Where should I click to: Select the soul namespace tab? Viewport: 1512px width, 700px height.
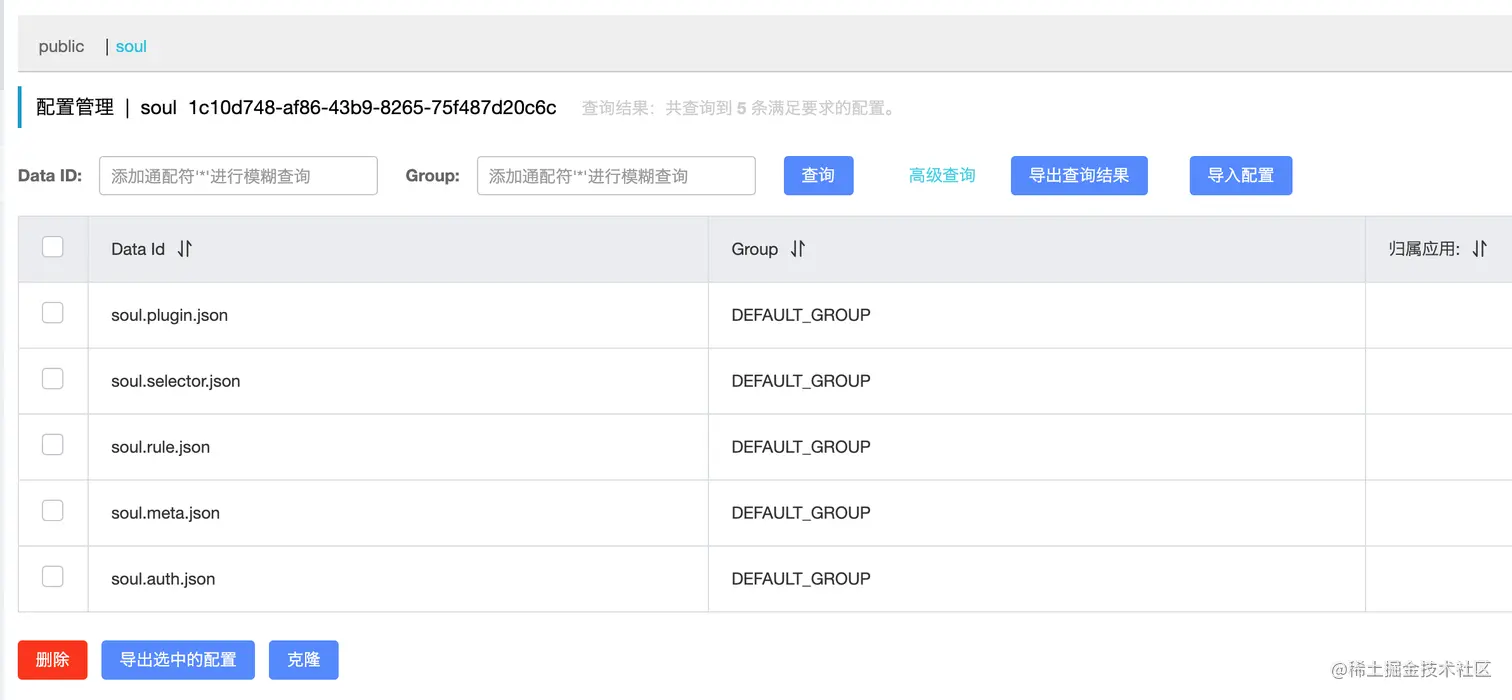click(x=131, y=46)
